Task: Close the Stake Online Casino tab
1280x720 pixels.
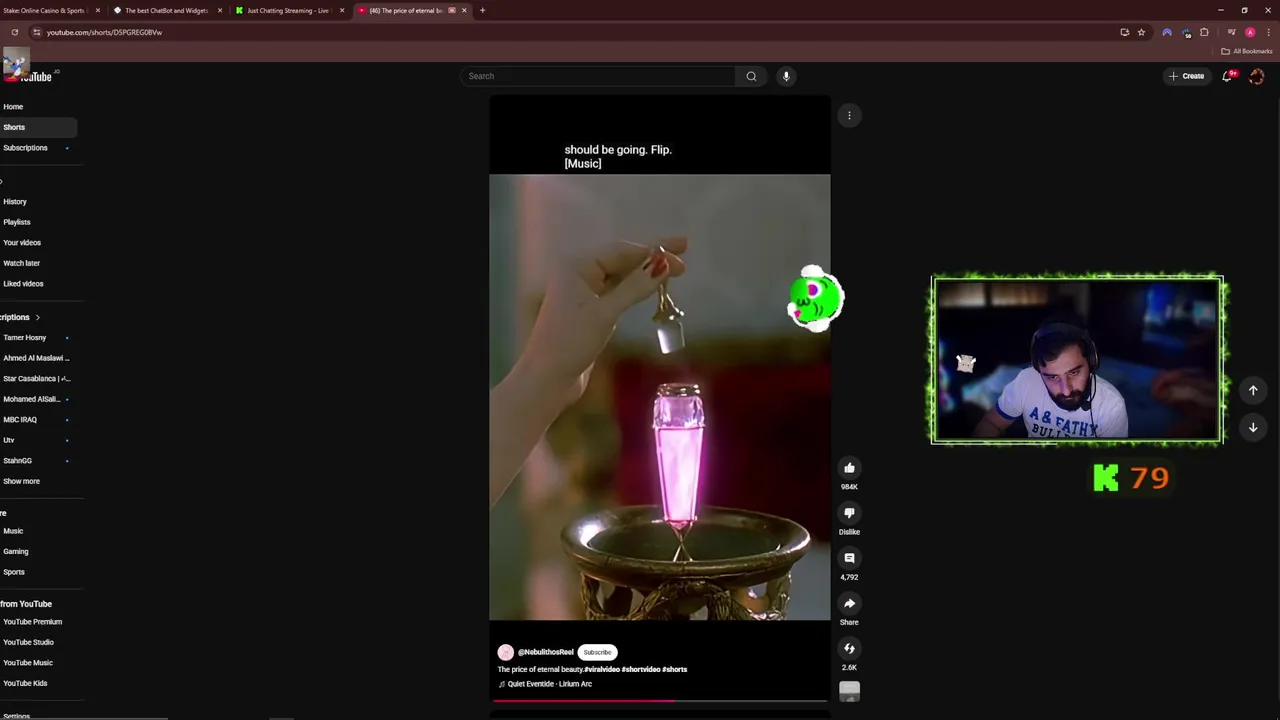Action: [97, 10]
